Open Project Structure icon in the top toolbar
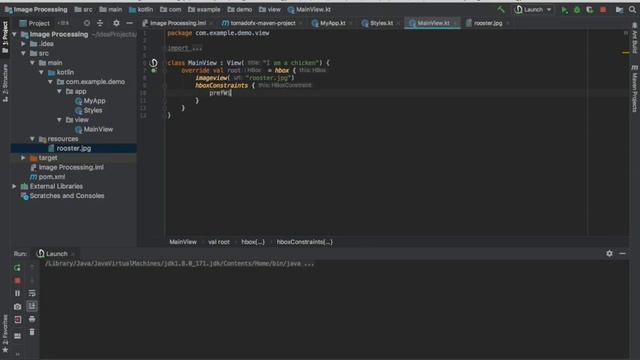 619,10
